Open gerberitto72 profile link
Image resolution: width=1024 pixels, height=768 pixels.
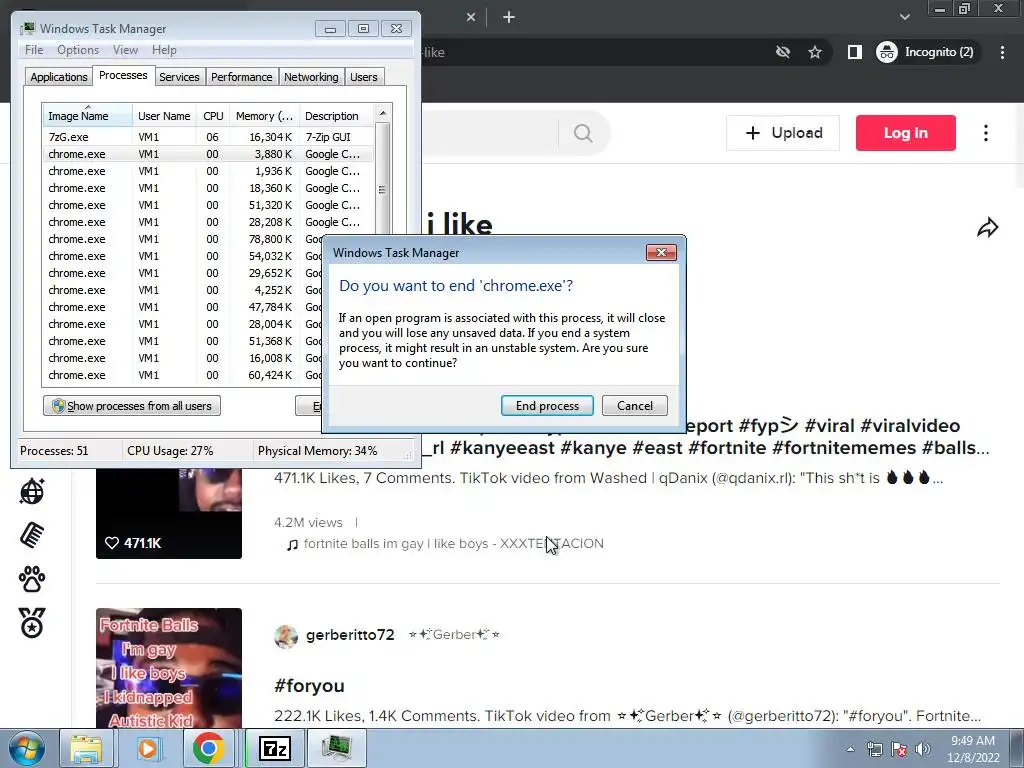(x=349, y=635)
